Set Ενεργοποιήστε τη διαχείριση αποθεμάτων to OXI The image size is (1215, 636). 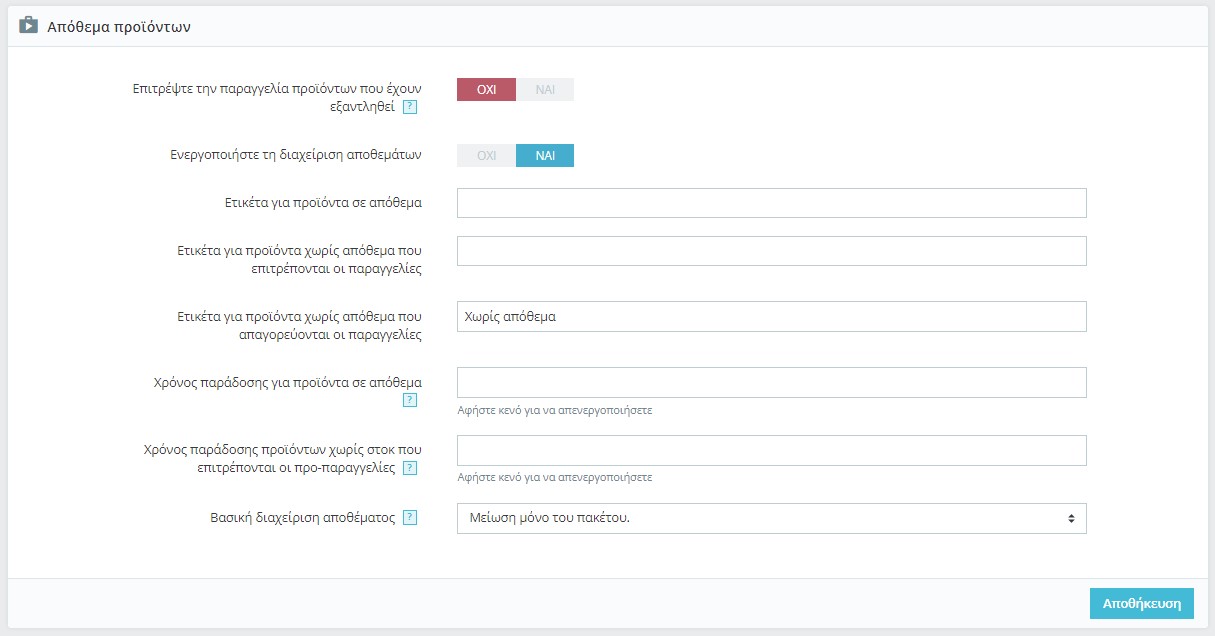point(486,156)
